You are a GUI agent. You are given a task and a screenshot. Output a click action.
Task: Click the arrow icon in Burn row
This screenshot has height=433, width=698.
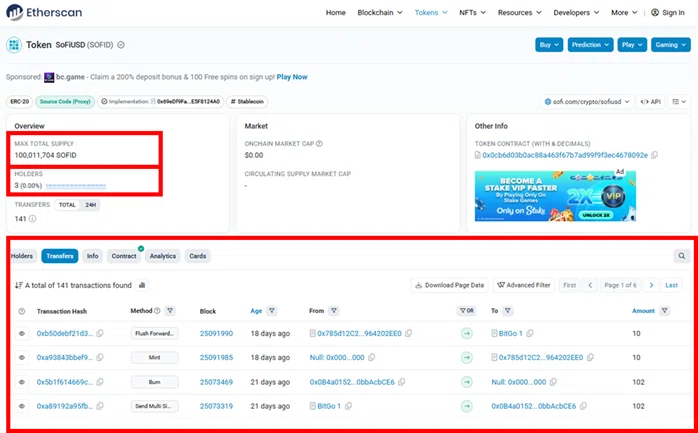(x=467, y=382)
